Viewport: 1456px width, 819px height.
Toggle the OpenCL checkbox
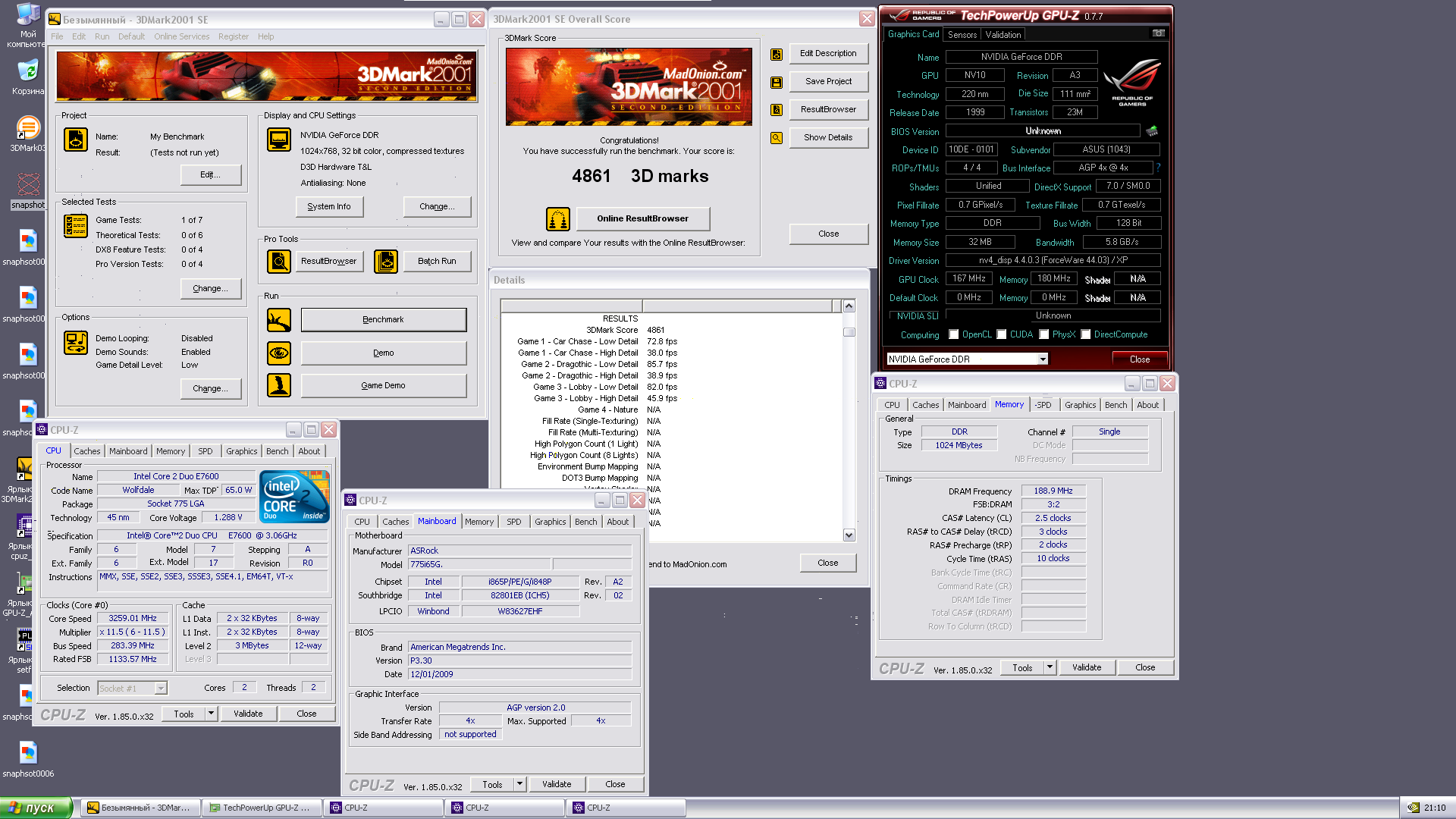(954, 334)
